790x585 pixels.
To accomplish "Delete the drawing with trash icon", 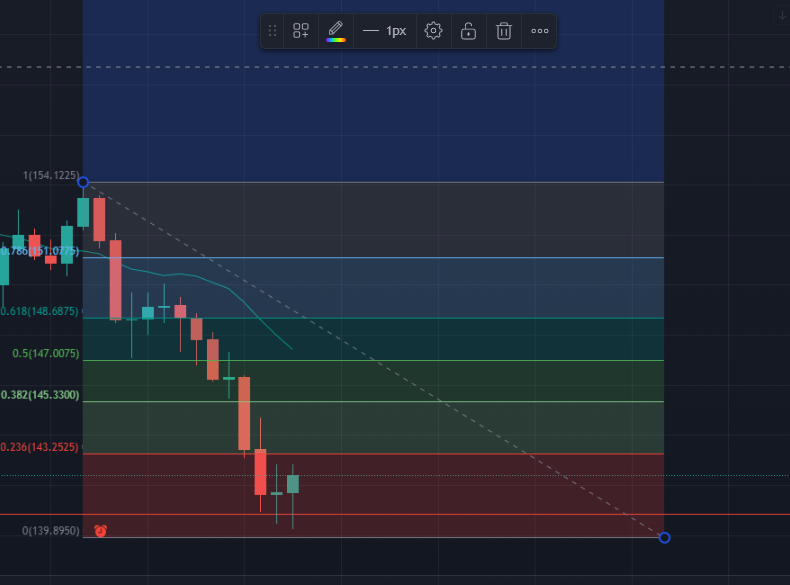I will pos(504,31).
